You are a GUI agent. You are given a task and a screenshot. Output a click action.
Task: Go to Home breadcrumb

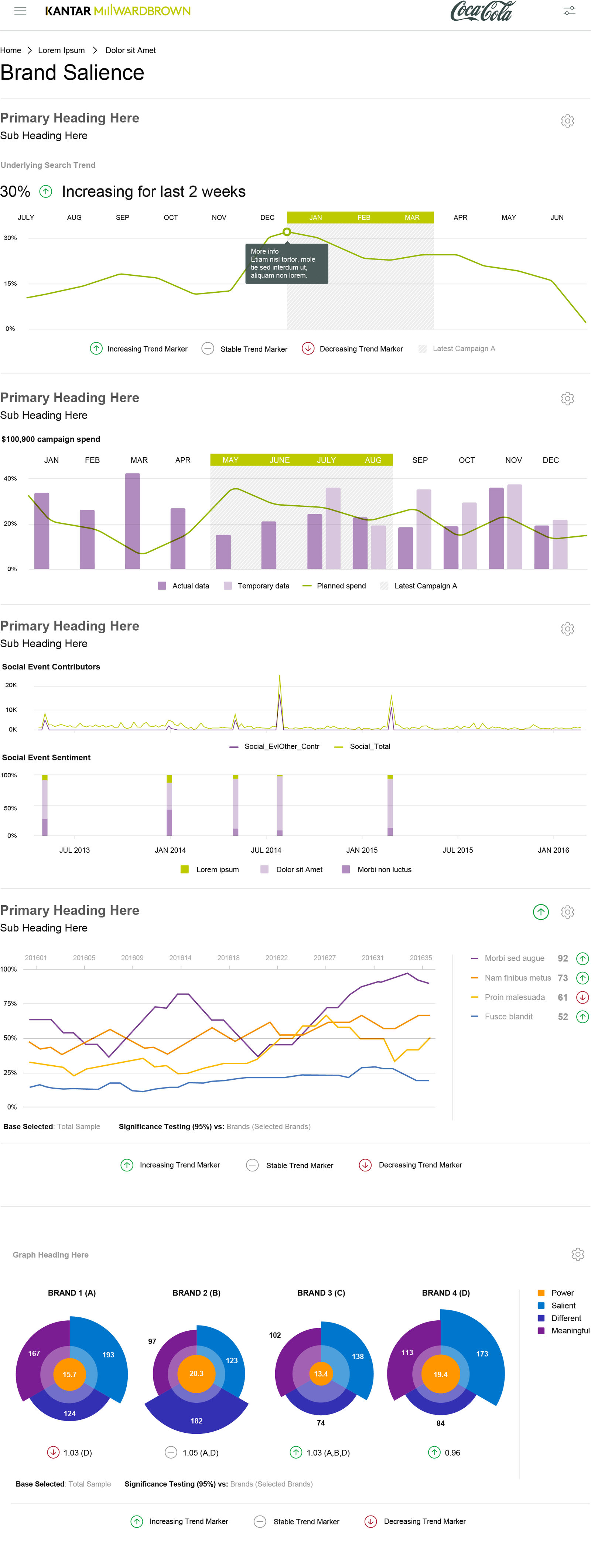click(10, 51)
